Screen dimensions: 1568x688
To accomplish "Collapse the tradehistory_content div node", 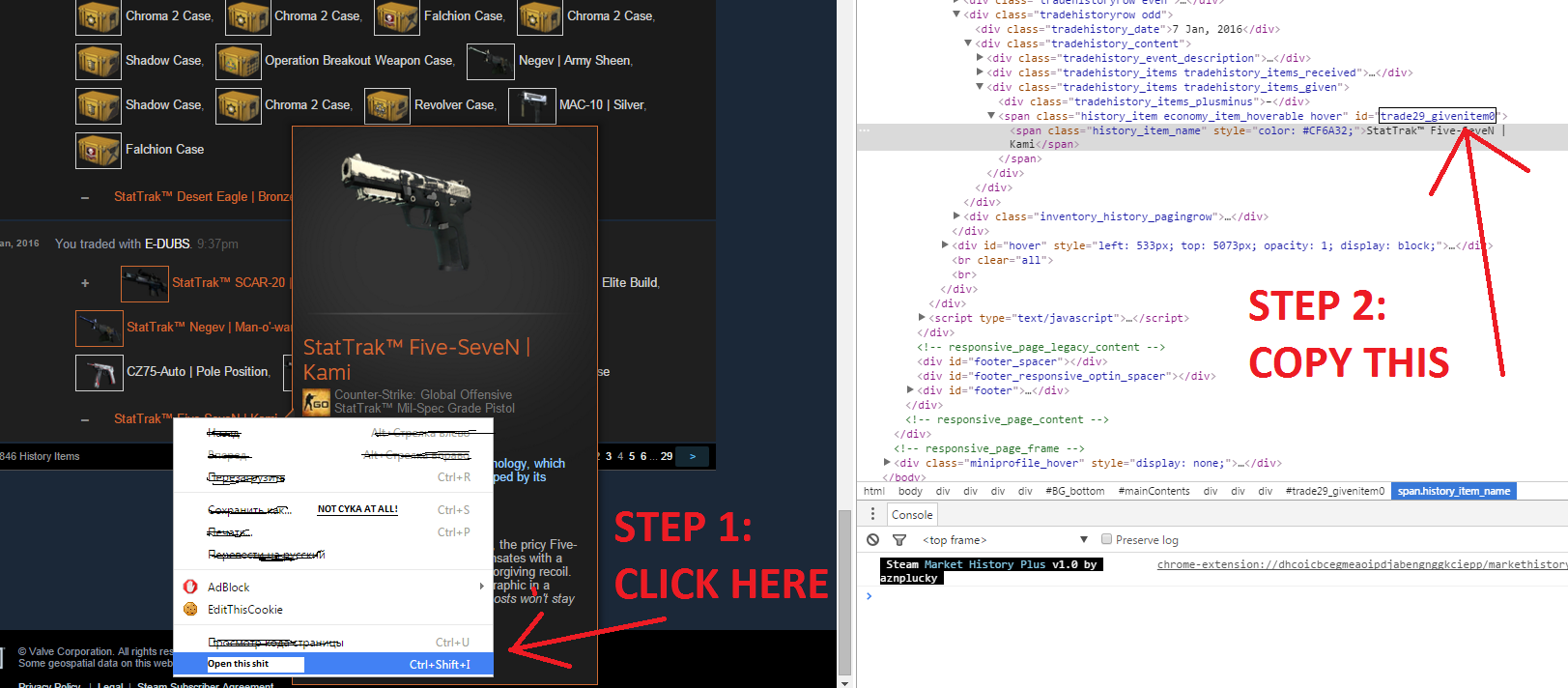I will [968, 43].
